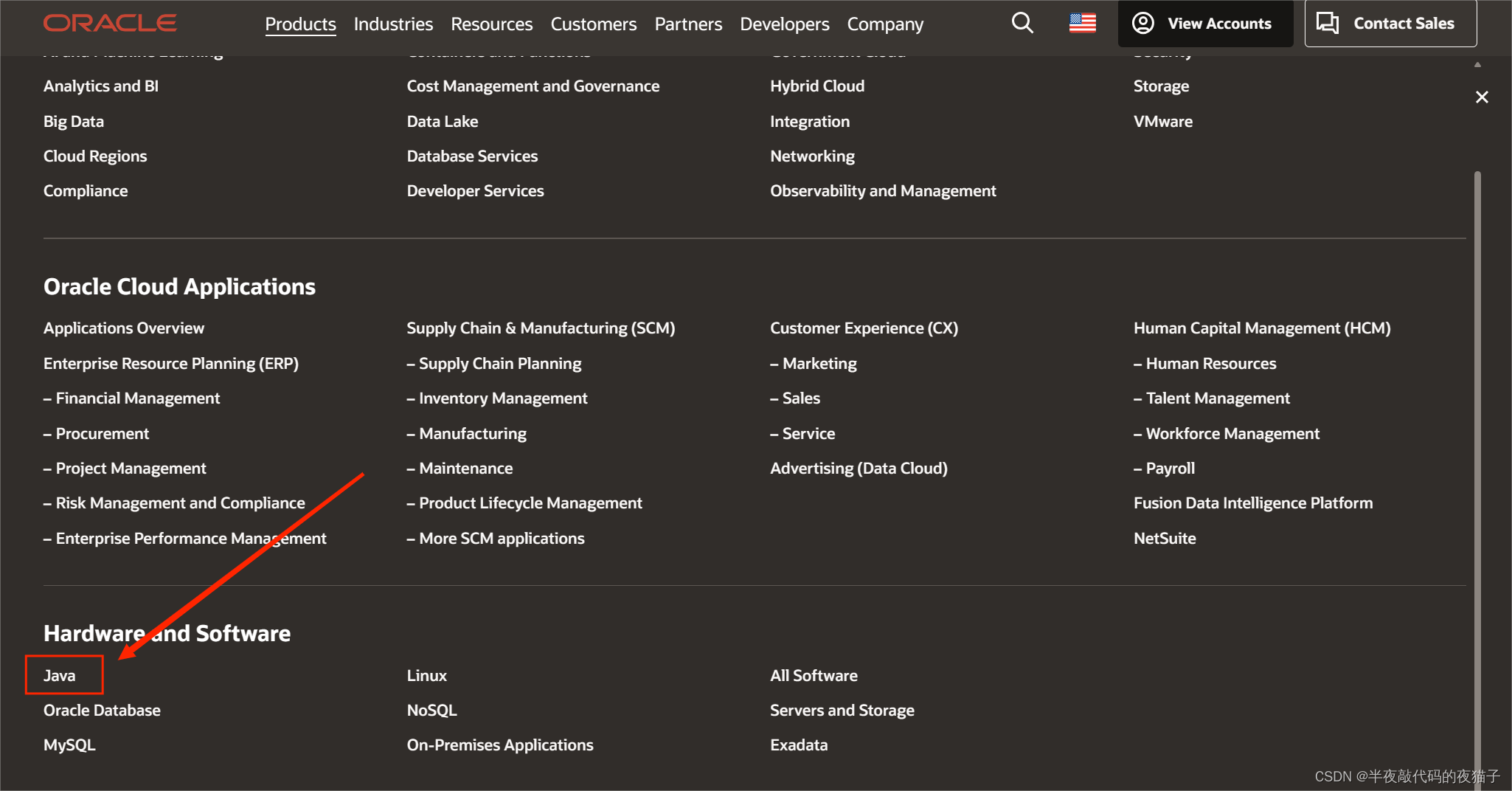Open the Exadata link
Screen dimensions: 1512x791
[x=799, y=745]
